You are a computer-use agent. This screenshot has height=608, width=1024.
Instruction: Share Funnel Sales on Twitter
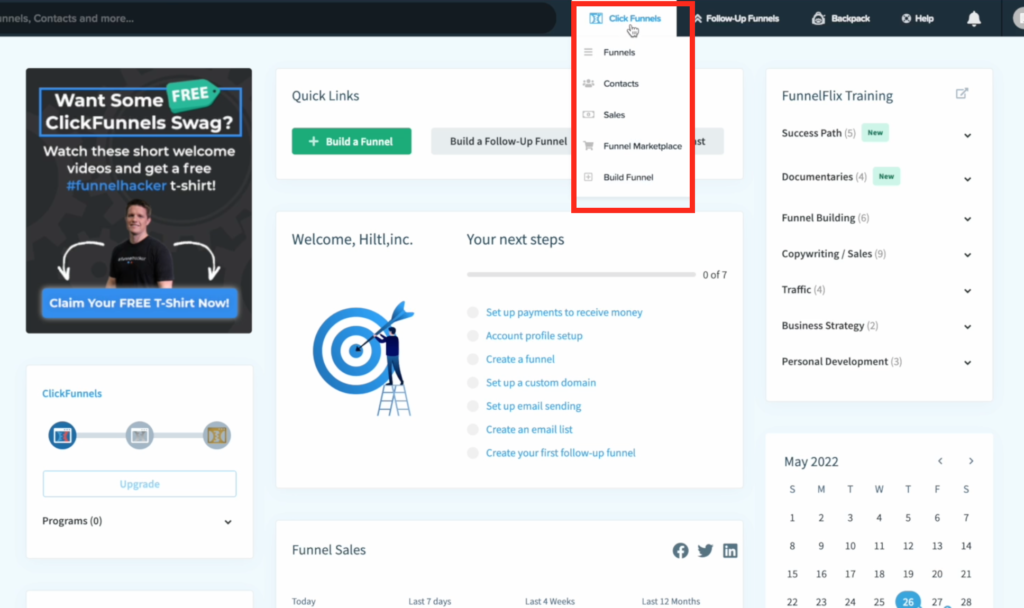tap(705, 551)
